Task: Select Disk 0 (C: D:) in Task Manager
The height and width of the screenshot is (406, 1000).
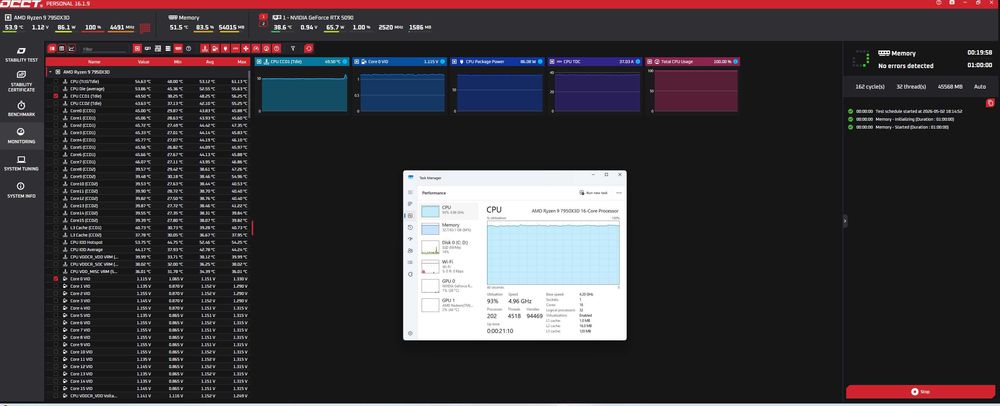Action: (x=449, y=247)
